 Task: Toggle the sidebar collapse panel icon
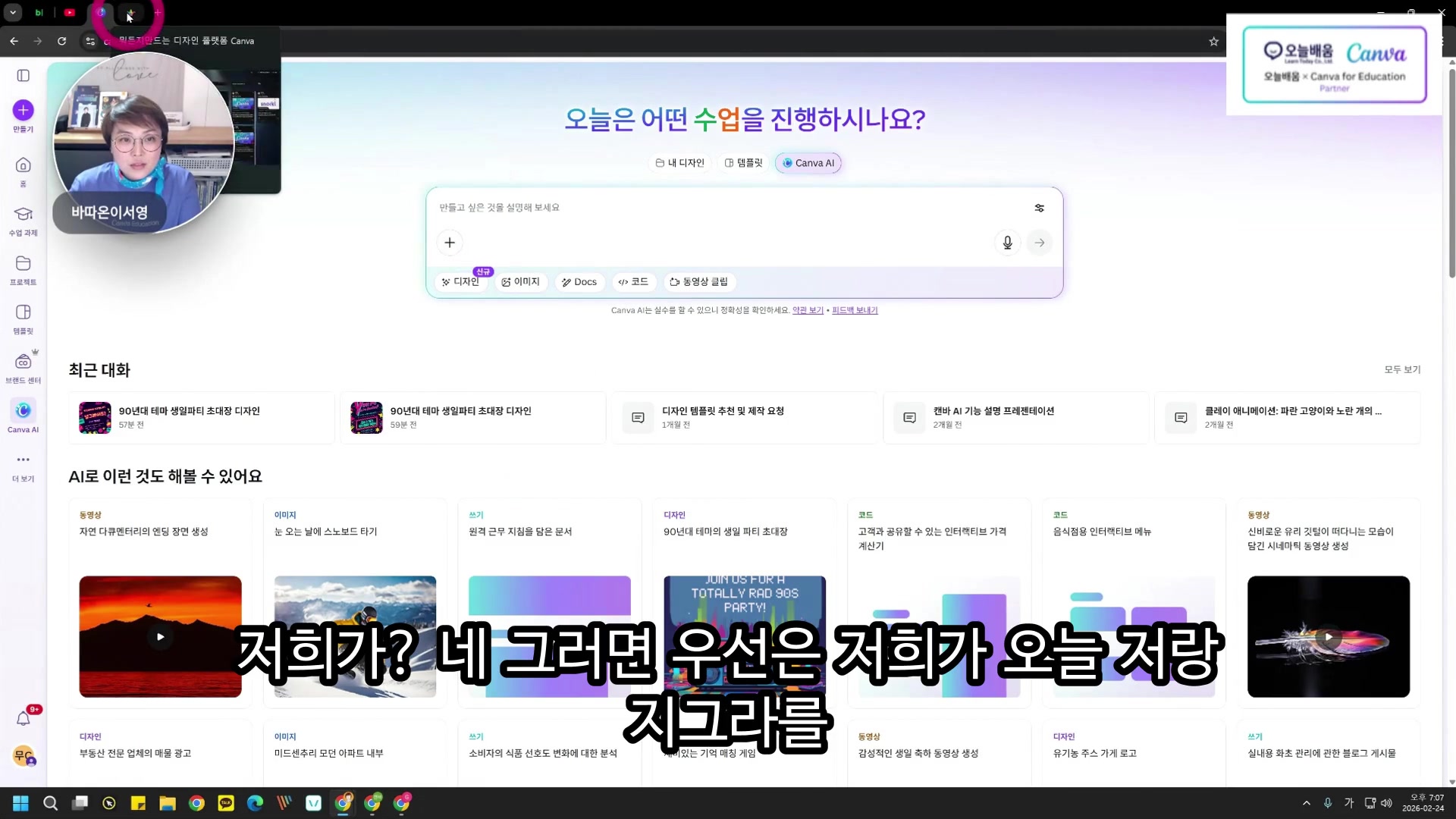click(x=23, y=76)
